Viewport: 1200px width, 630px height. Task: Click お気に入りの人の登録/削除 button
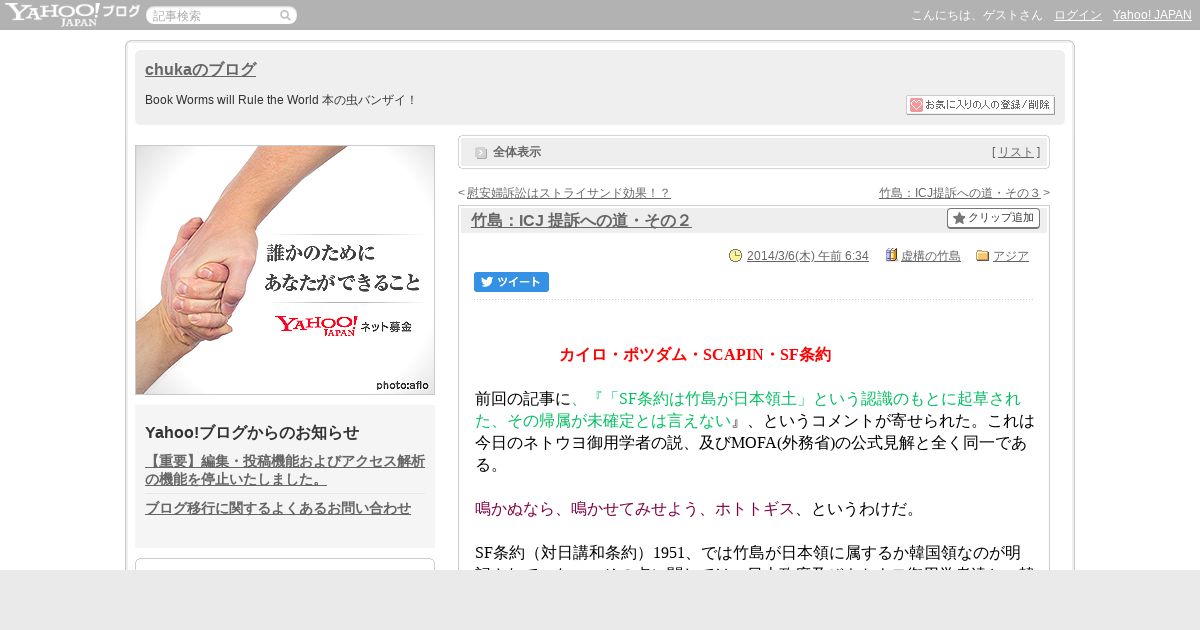980,105
